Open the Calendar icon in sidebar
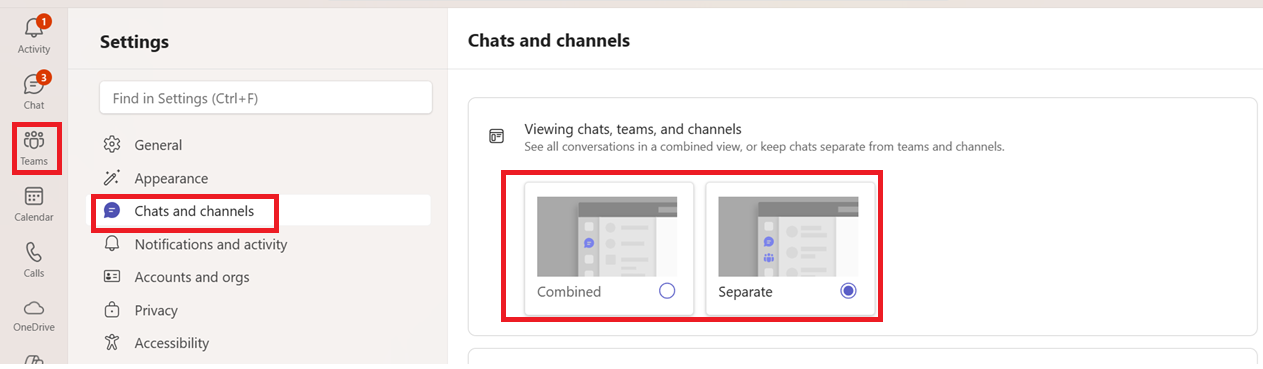 click(34, 196)
